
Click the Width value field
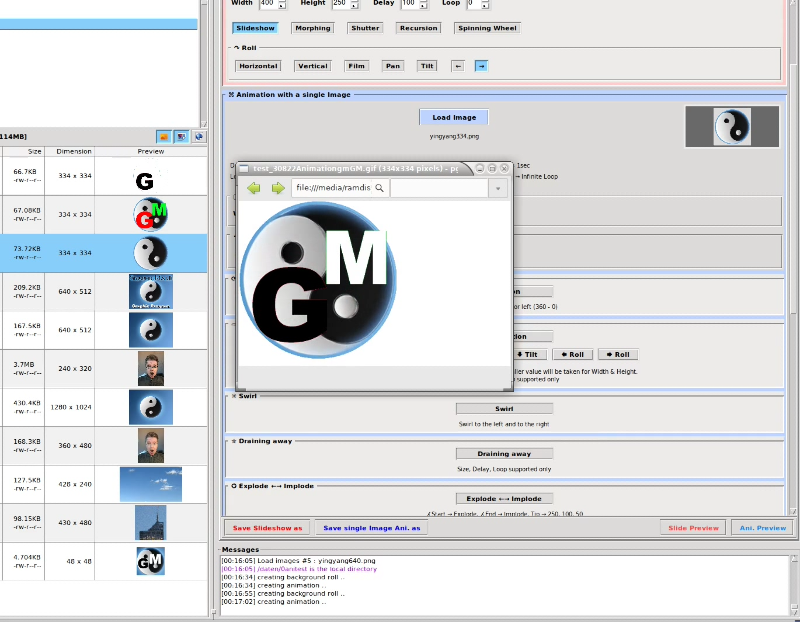pos(268,4)
